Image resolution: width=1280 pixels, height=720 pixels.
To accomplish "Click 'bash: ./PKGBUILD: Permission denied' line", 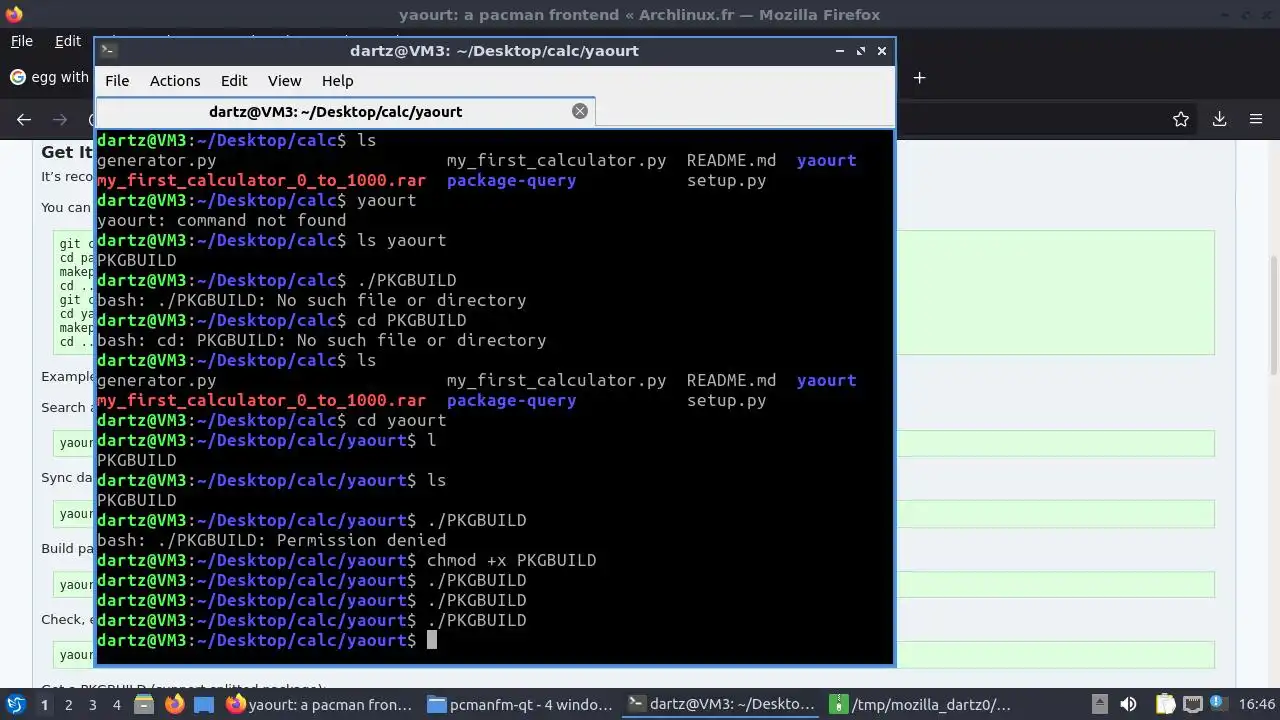I will pyautogui.click(x=271, y=540).
